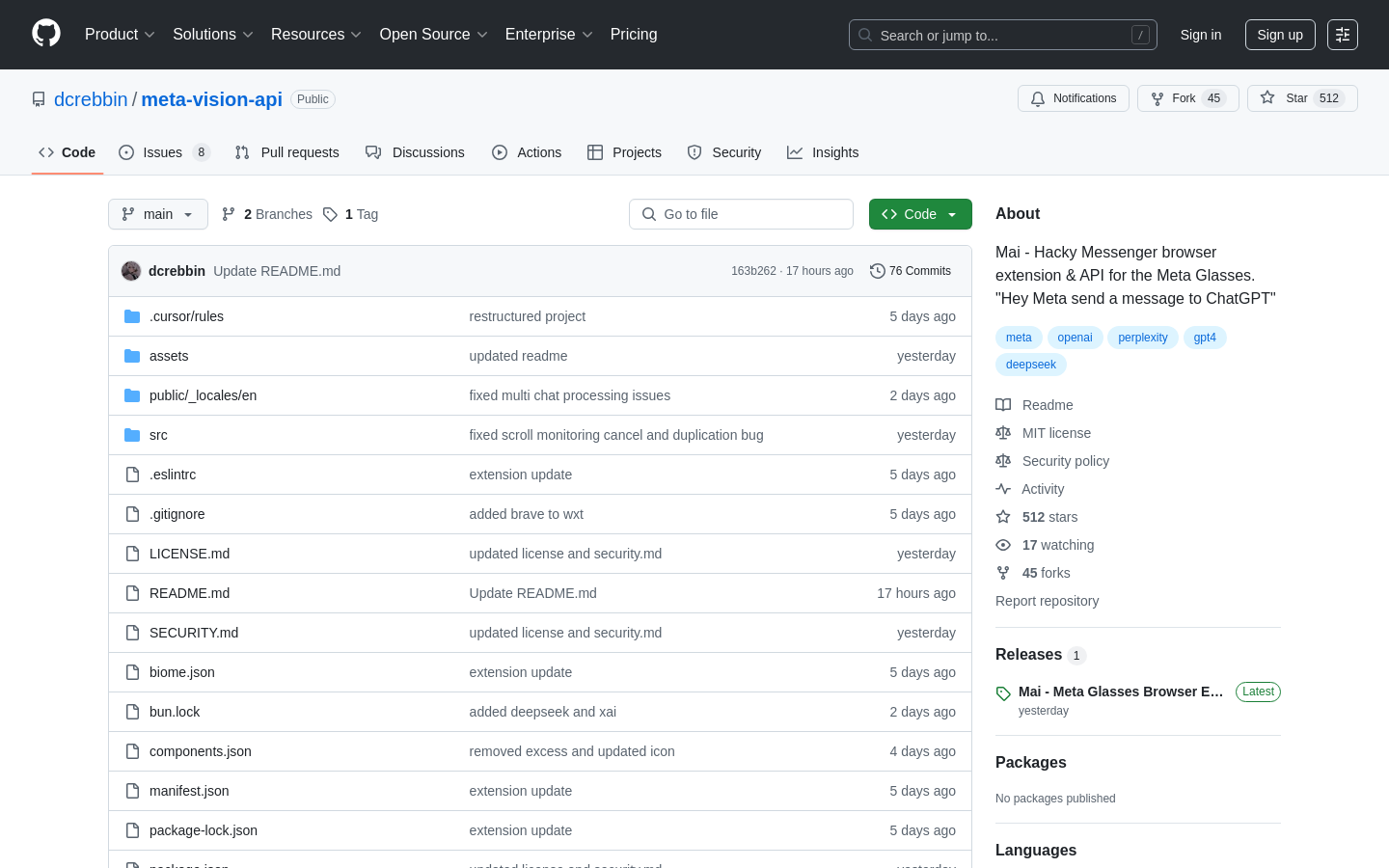1389x868 pixels.
Task: Switch to the Projects tab
Action: click(624, 152)
